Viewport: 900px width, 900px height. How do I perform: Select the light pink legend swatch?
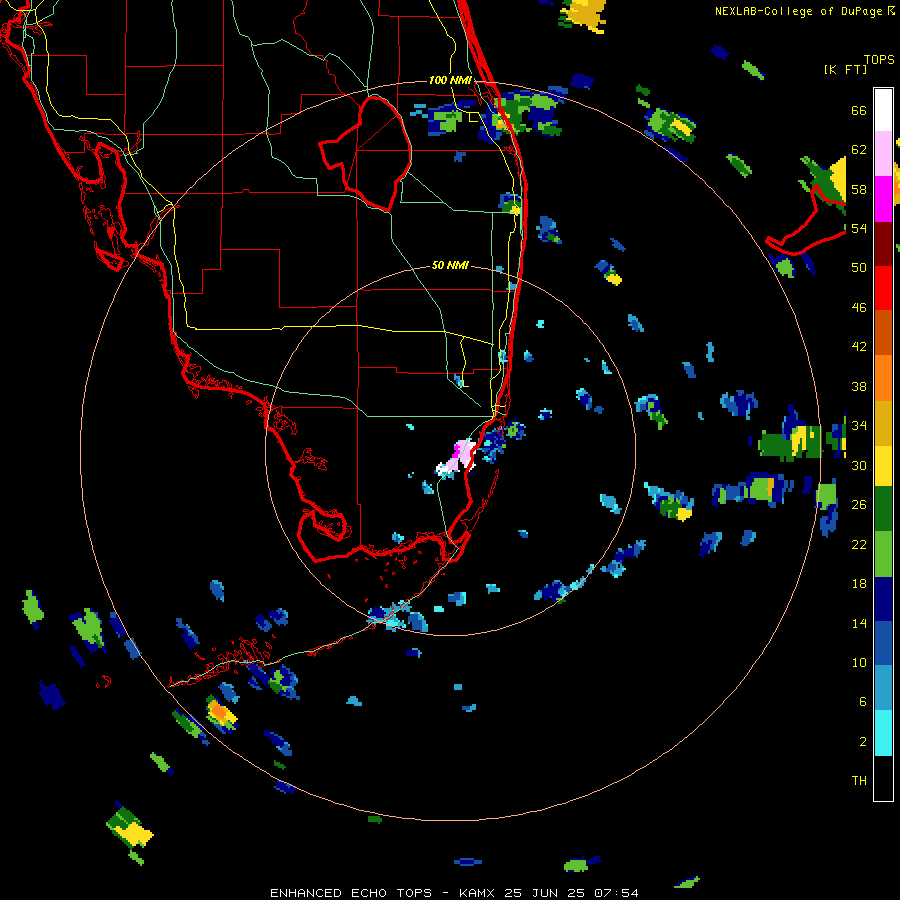[x=883, y=154]
